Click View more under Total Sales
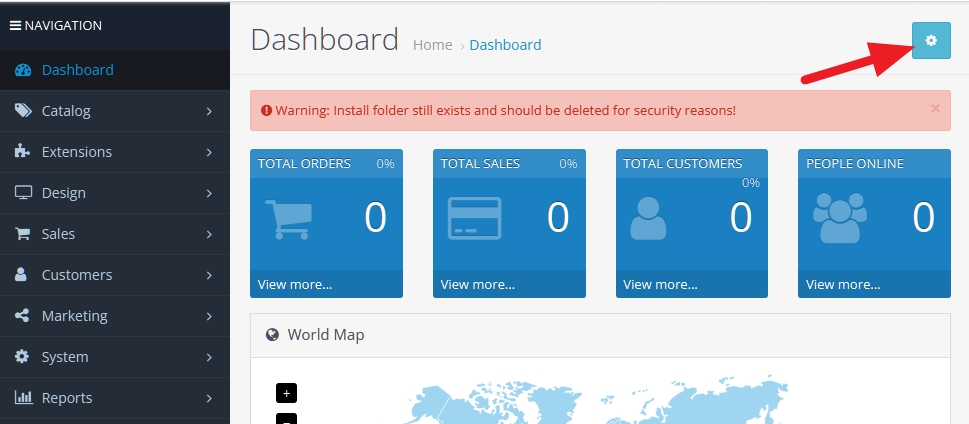The image size is (969, 424). click(478, 284)
